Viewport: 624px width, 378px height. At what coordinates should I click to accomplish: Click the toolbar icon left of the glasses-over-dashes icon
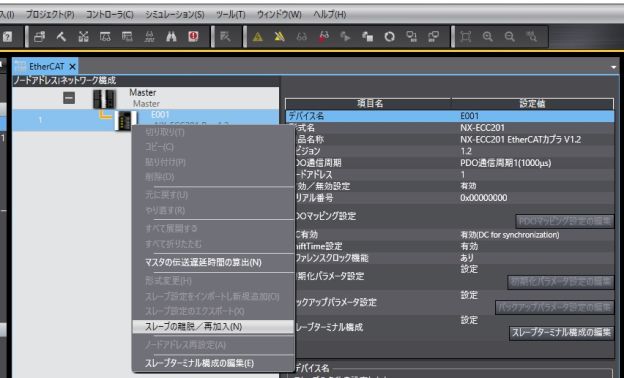(x=127, y=37)
